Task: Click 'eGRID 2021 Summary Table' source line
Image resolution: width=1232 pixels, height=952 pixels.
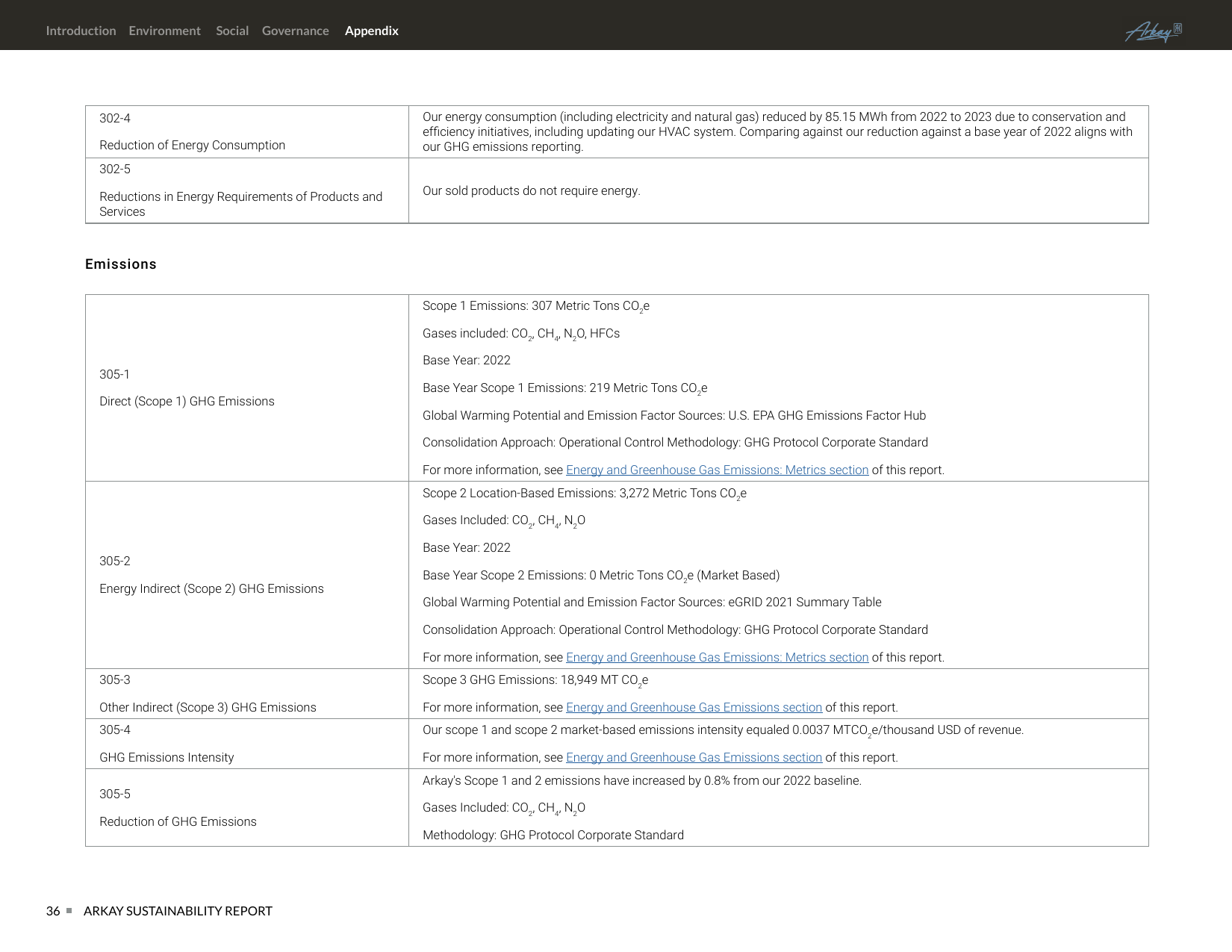Action: click(x=652, y=602)
